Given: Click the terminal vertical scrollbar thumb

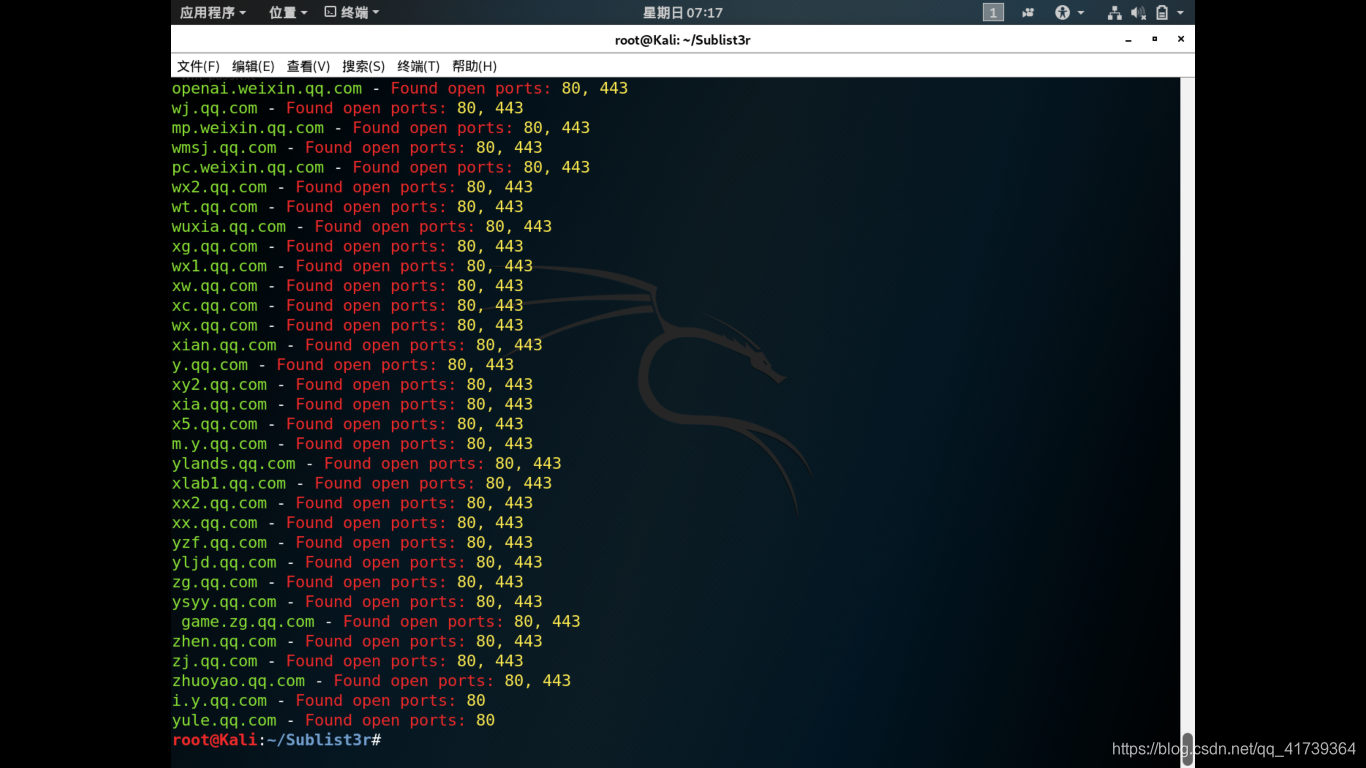Looking at the screenshot, I should click(x=1187, y=749).
